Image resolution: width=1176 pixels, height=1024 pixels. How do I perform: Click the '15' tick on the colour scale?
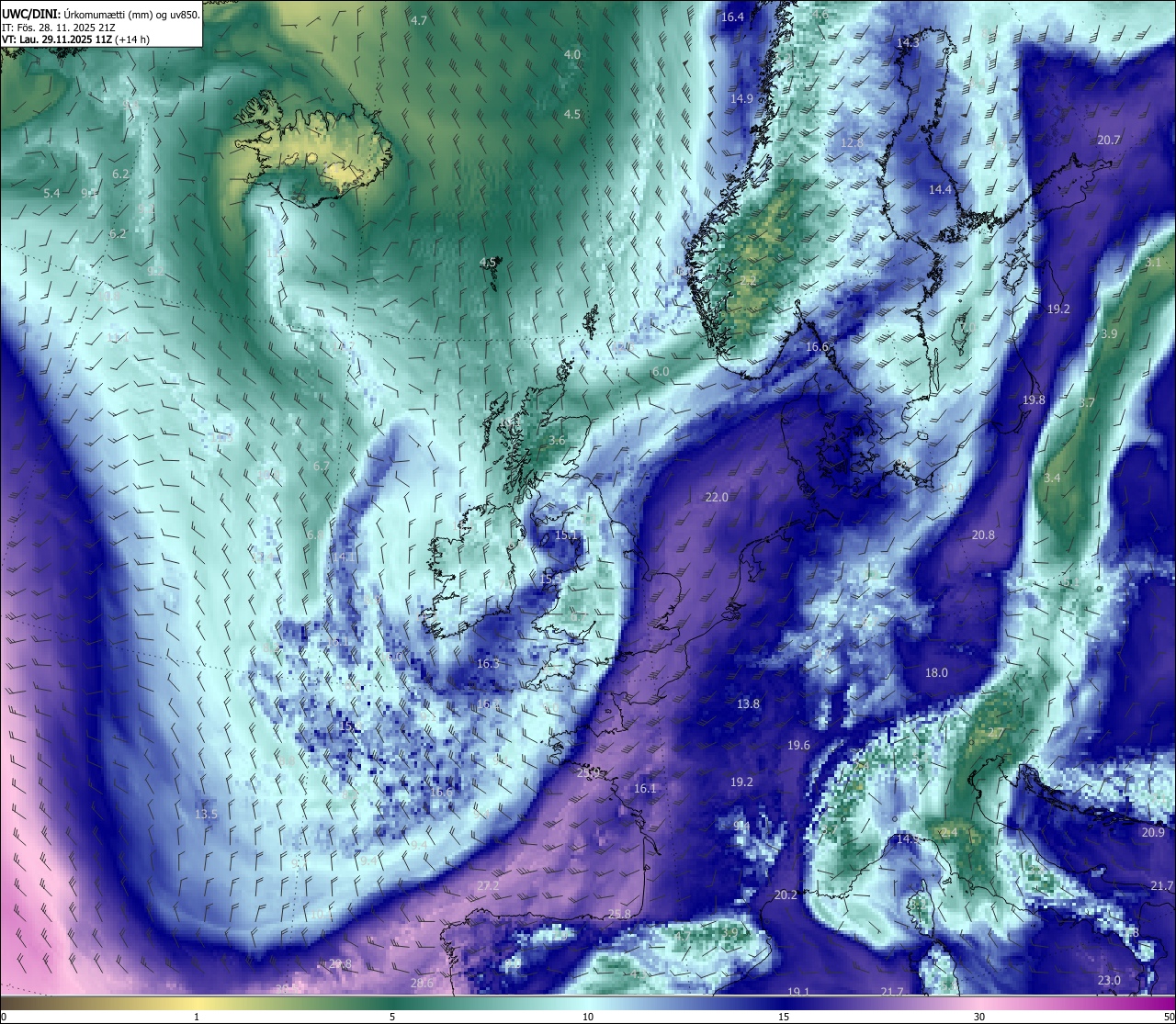coord(784,1017)
